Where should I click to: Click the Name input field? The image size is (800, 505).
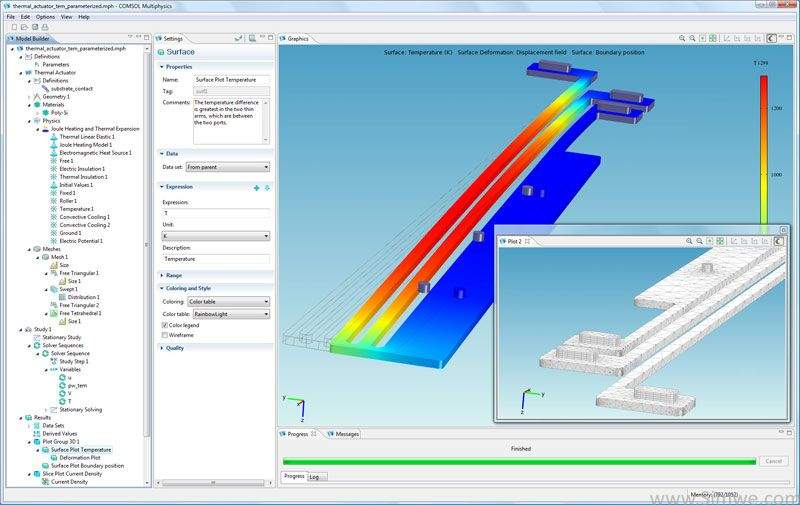[232, 80]
